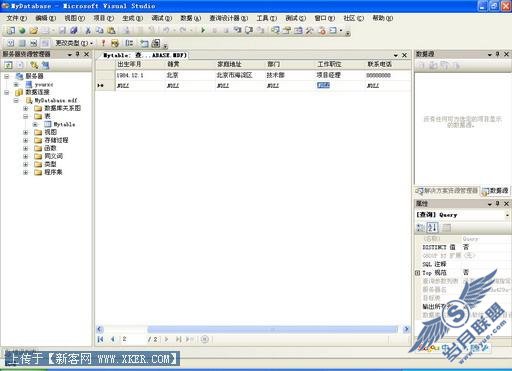Image resolution: width=512 pixels, height=371 pixels.
Task: Click scroll-right arrow of results grid scrollbar
Action: 406,329
